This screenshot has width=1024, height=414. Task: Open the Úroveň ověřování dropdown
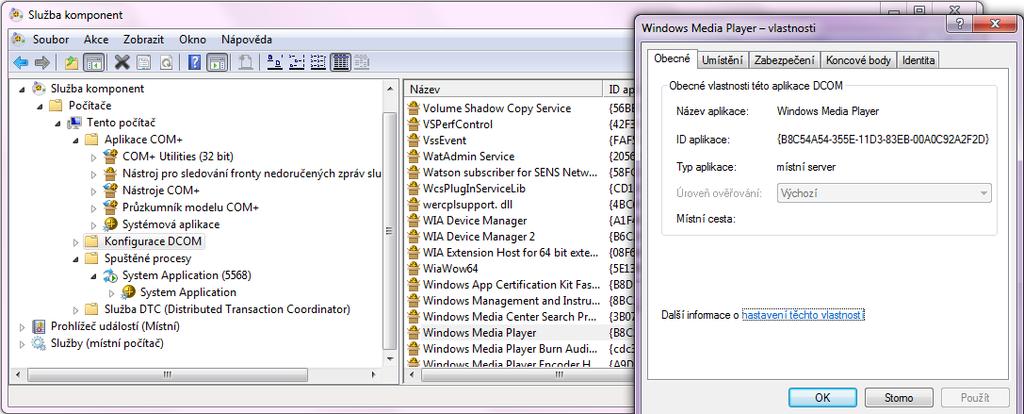tap(884, 193)
